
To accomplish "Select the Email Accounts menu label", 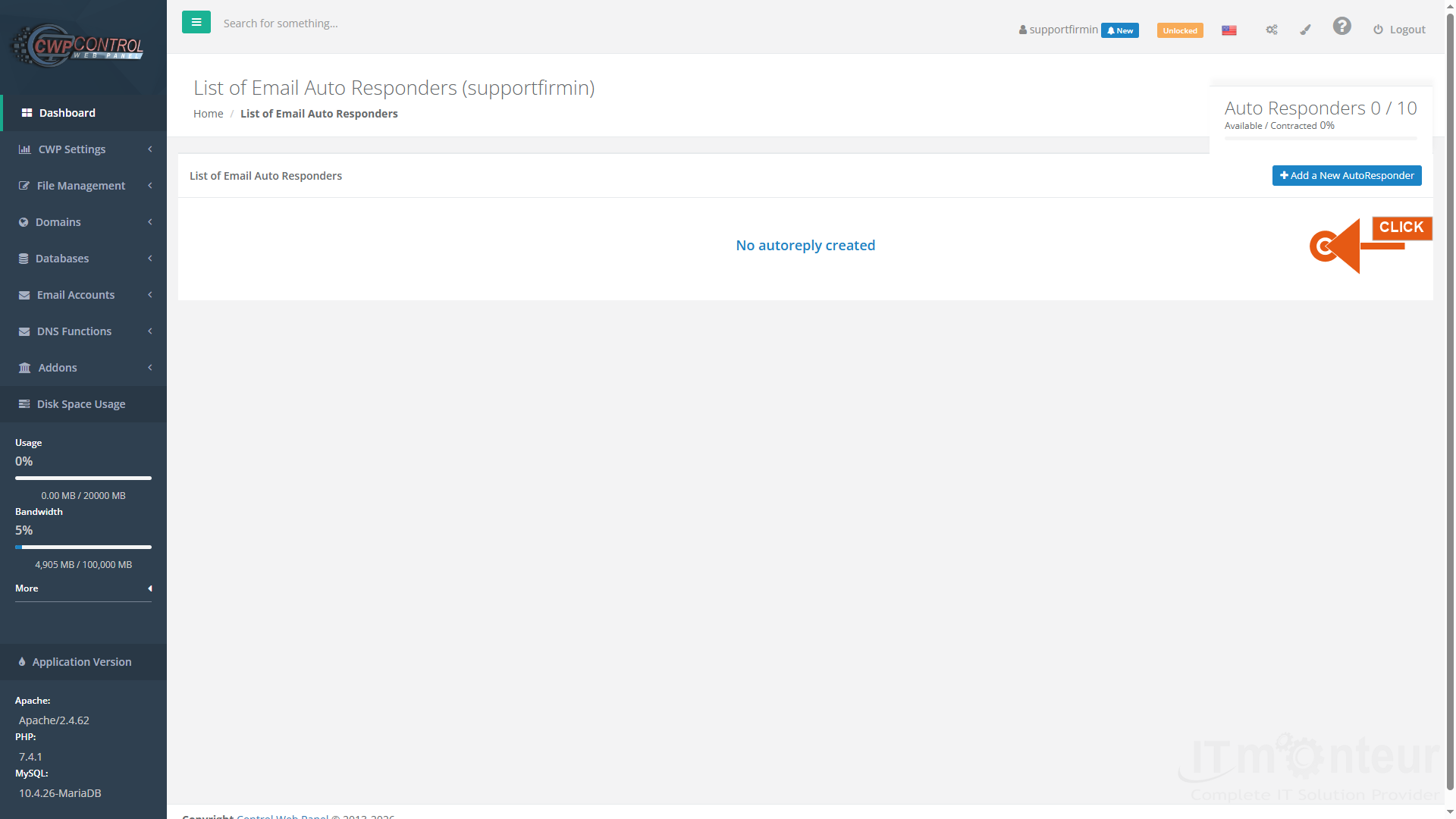I will coord(76,295).
